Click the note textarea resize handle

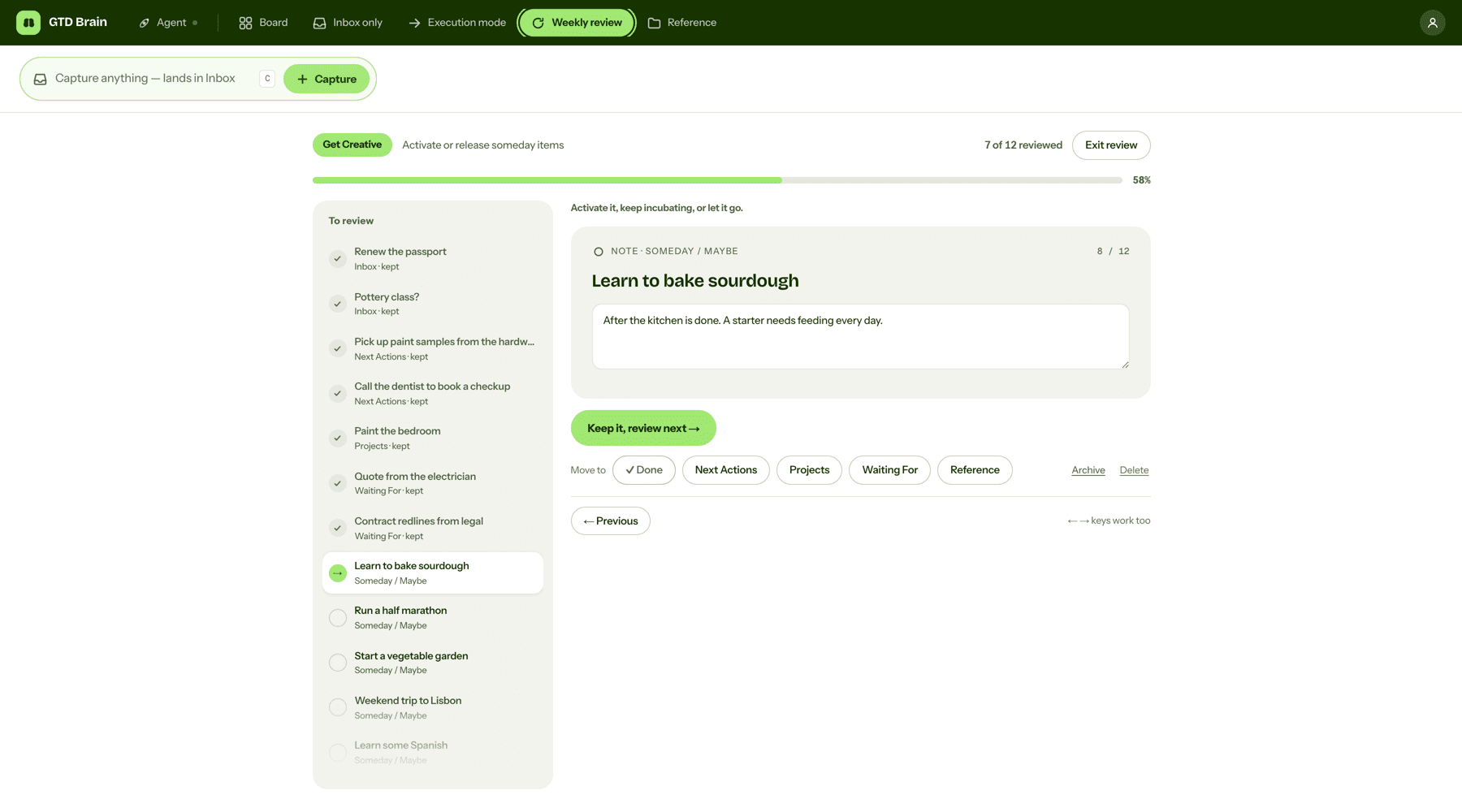click(x=1125, y=365)
